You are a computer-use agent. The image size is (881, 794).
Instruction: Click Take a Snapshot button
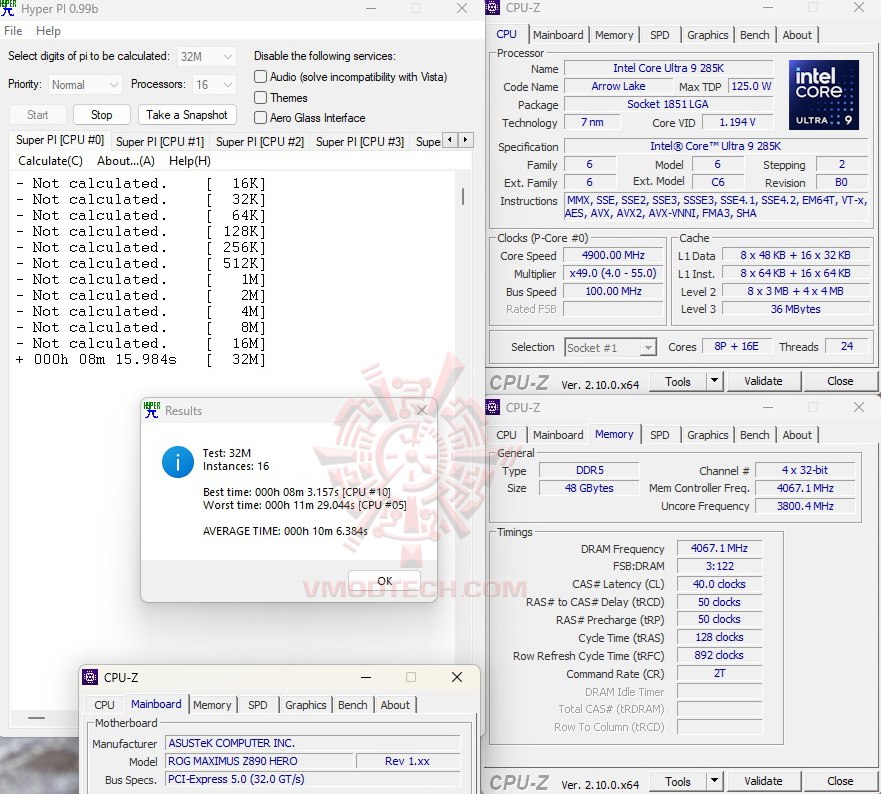187,115
